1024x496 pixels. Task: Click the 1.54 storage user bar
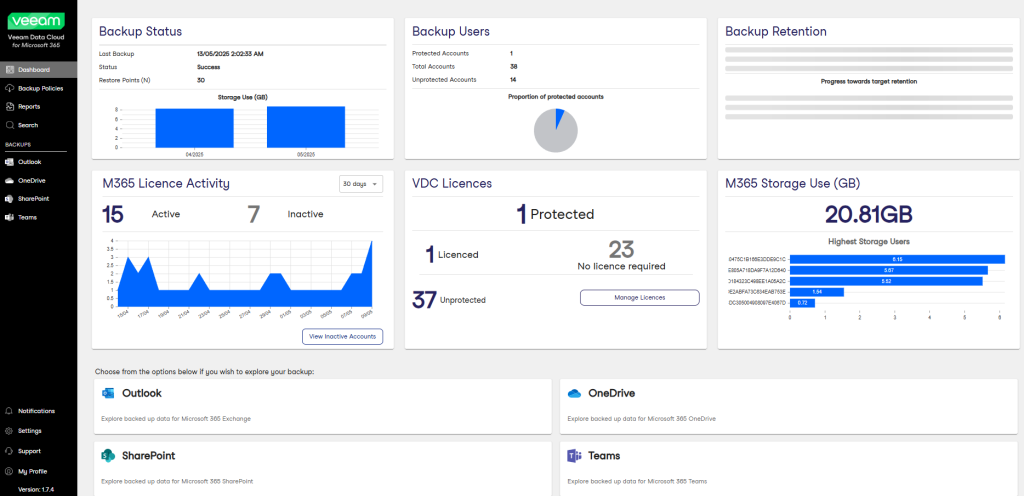click(817, 292)
